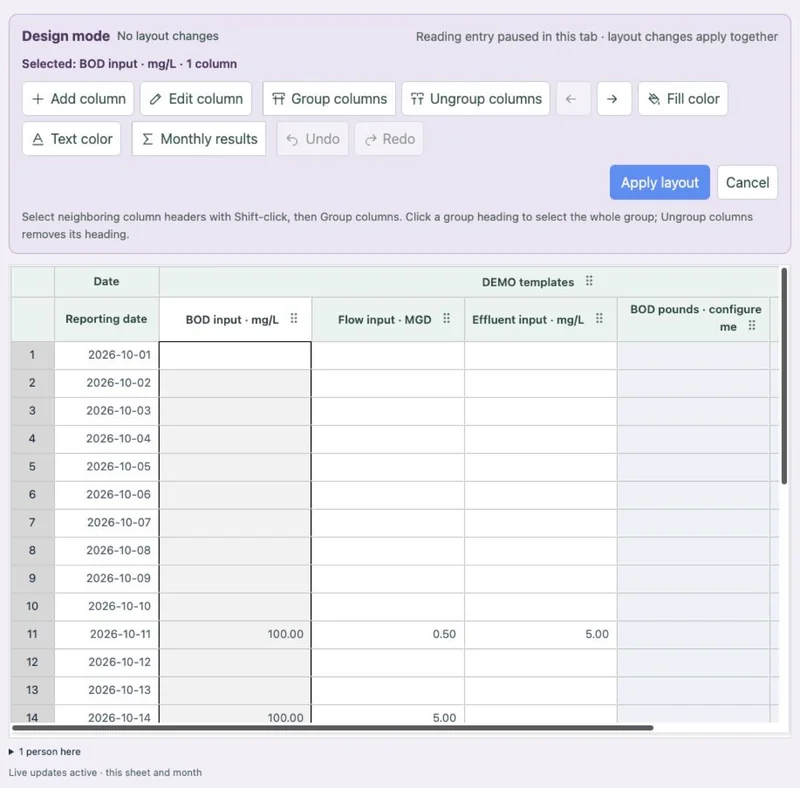800x788 pixels.
Task: Click the Redo button
Action: (x=389, y=139)
